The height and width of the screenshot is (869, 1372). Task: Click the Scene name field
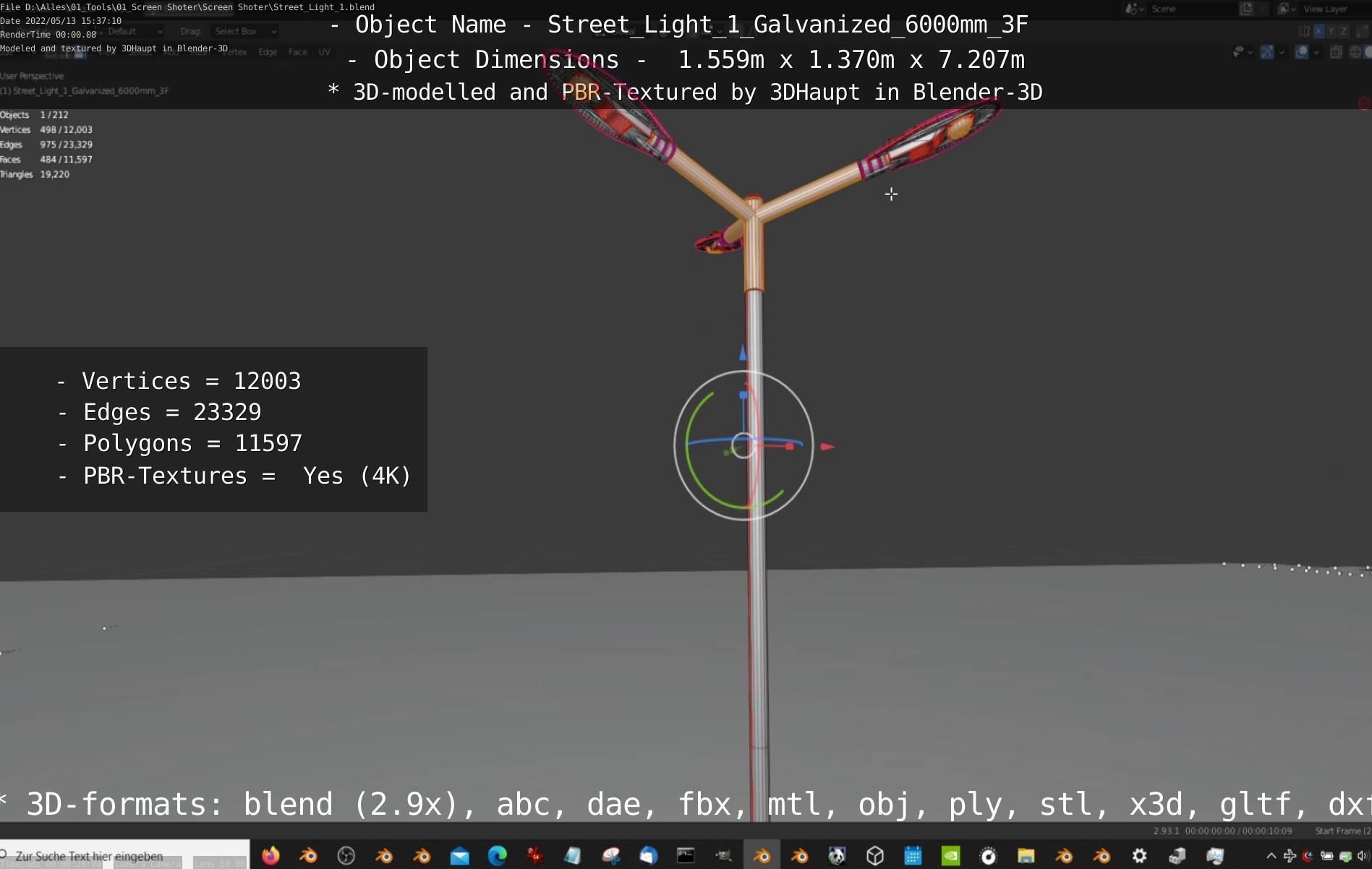[x=1193, y=9]
